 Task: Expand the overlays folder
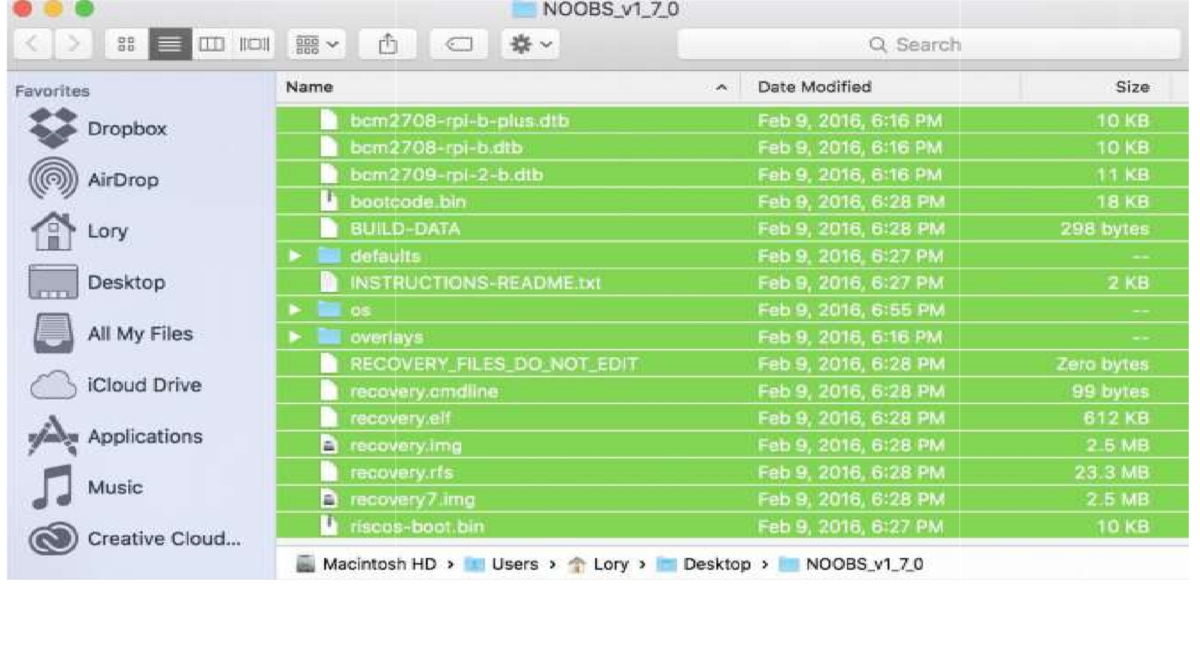coord(295,337)
